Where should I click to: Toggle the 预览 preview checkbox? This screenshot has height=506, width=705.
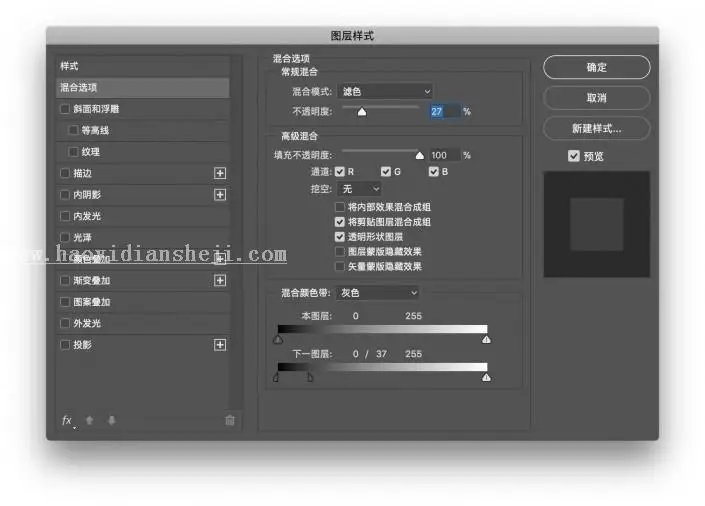(574, 156)
